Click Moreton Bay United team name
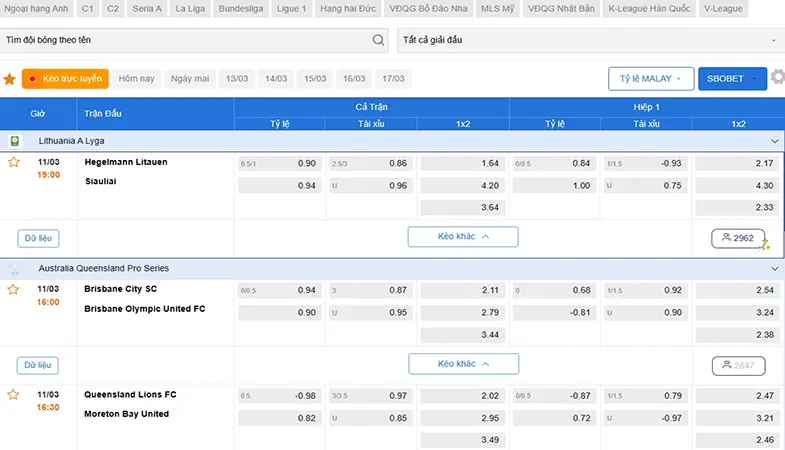The image size is (785, 450). tap(127, 414)
